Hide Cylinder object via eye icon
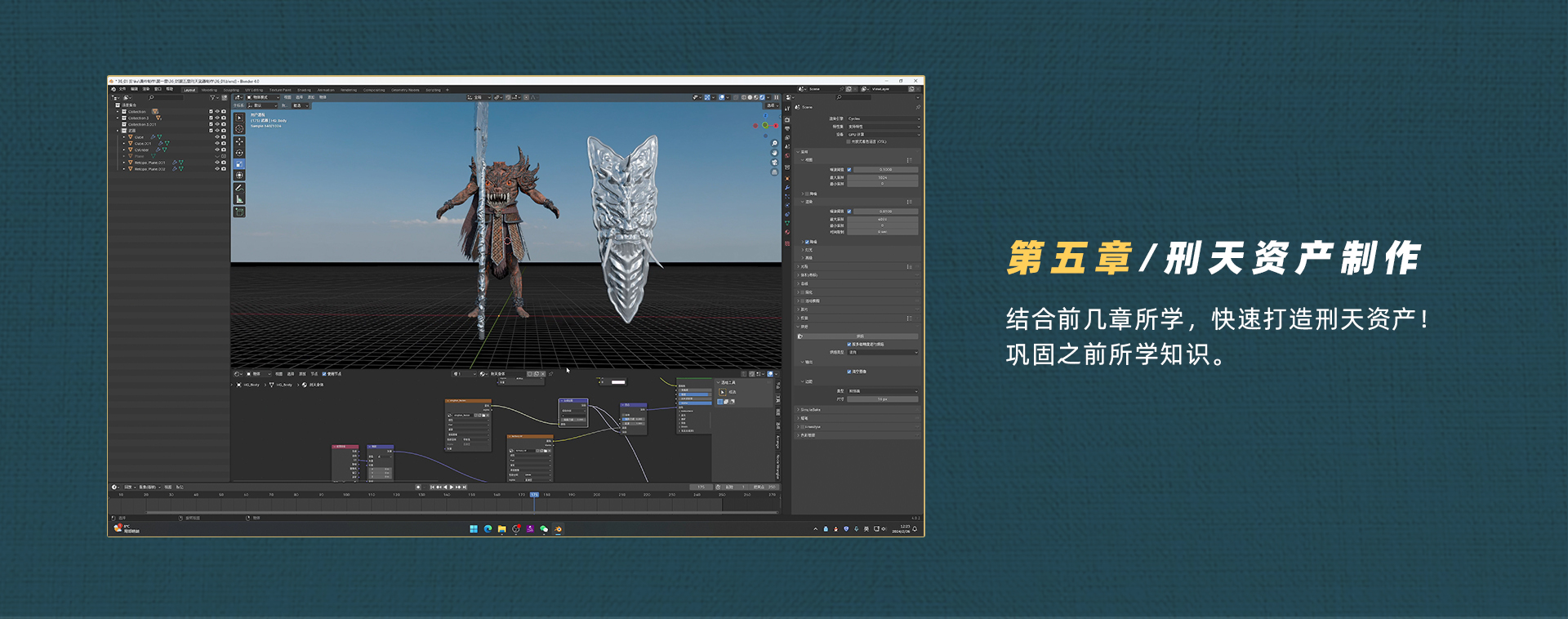The height and width of the screenshot is (619, 1568). pyautogui.click(x=217, y=149)
